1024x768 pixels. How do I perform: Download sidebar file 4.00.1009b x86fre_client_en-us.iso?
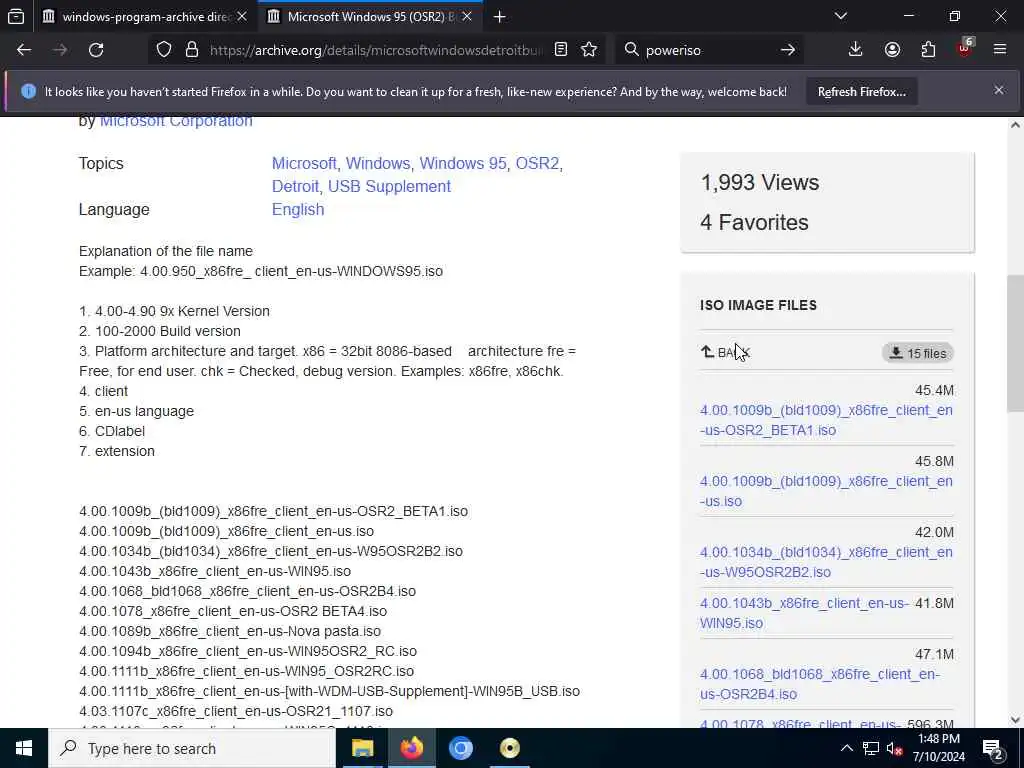point(825,491)
